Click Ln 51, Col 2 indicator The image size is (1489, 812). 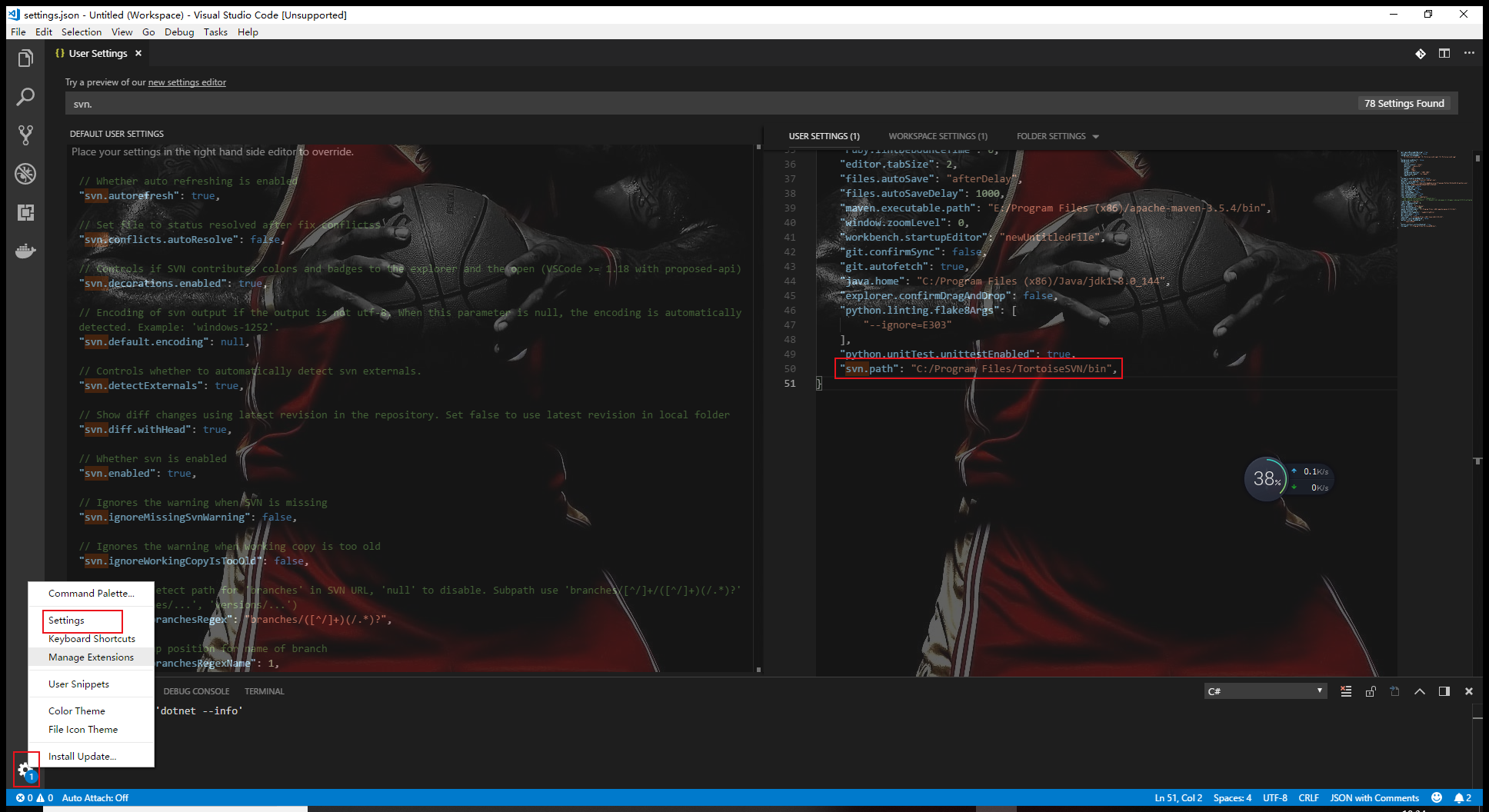(1178, 797)
